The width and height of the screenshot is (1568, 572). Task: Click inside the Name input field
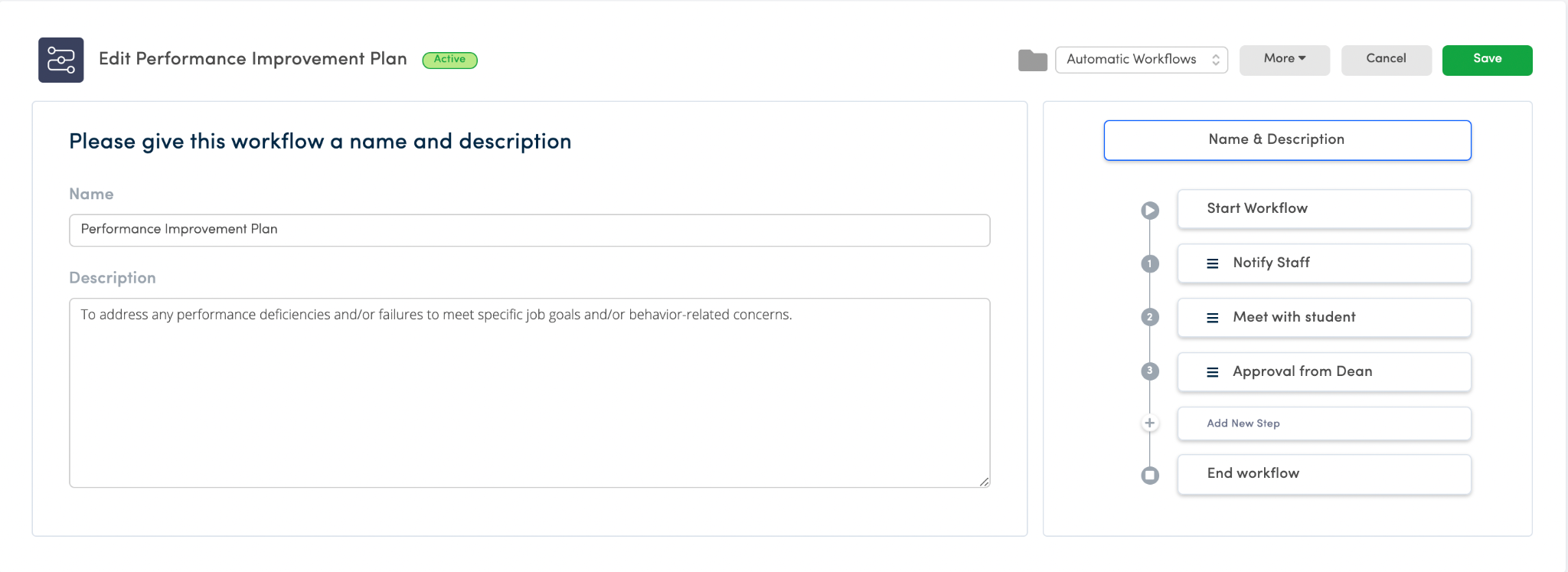(529, 230)
